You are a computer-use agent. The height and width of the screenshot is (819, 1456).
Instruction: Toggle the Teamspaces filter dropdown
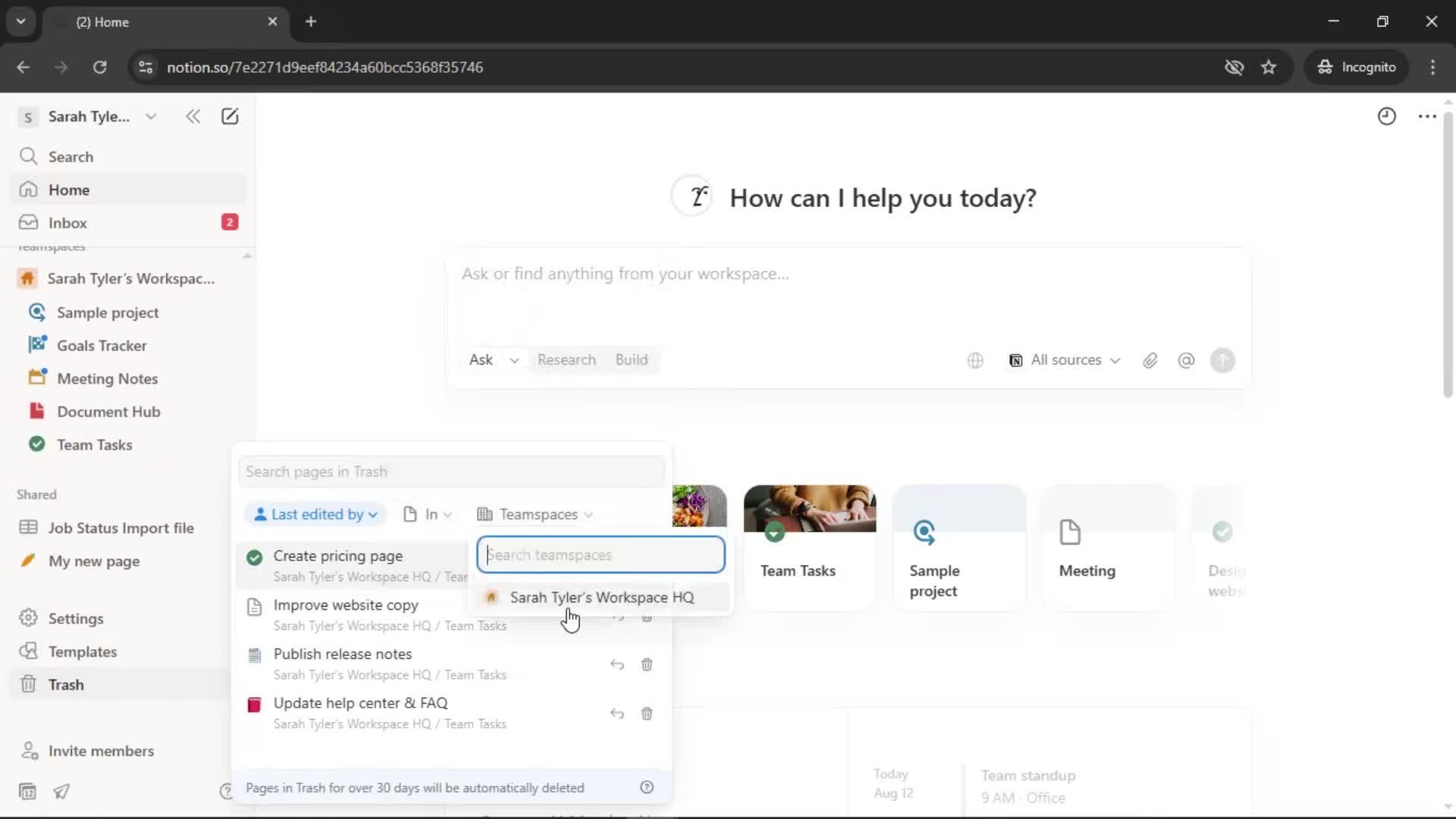535,514
